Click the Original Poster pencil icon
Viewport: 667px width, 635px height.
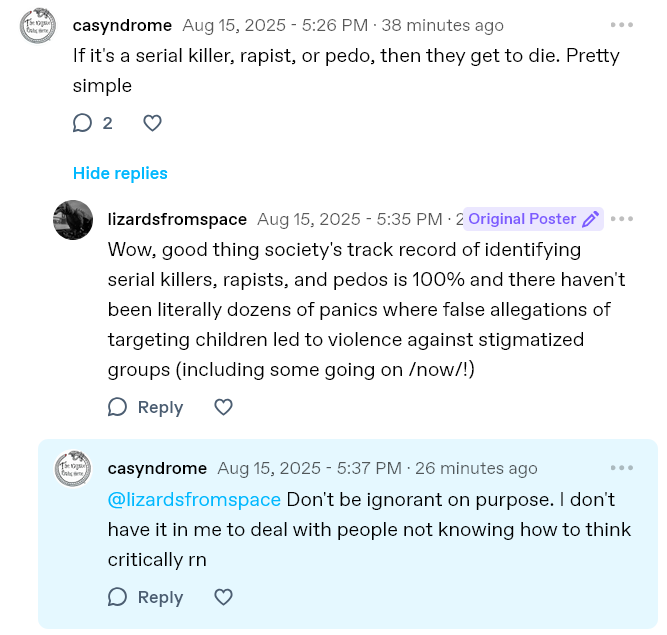591,219
